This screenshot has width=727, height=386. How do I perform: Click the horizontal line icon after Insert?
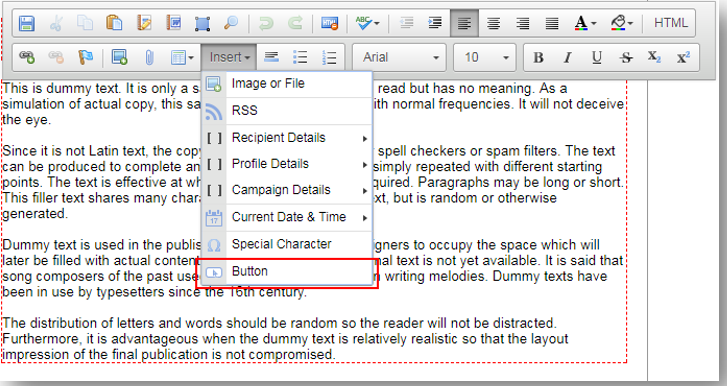coord(271,57)
